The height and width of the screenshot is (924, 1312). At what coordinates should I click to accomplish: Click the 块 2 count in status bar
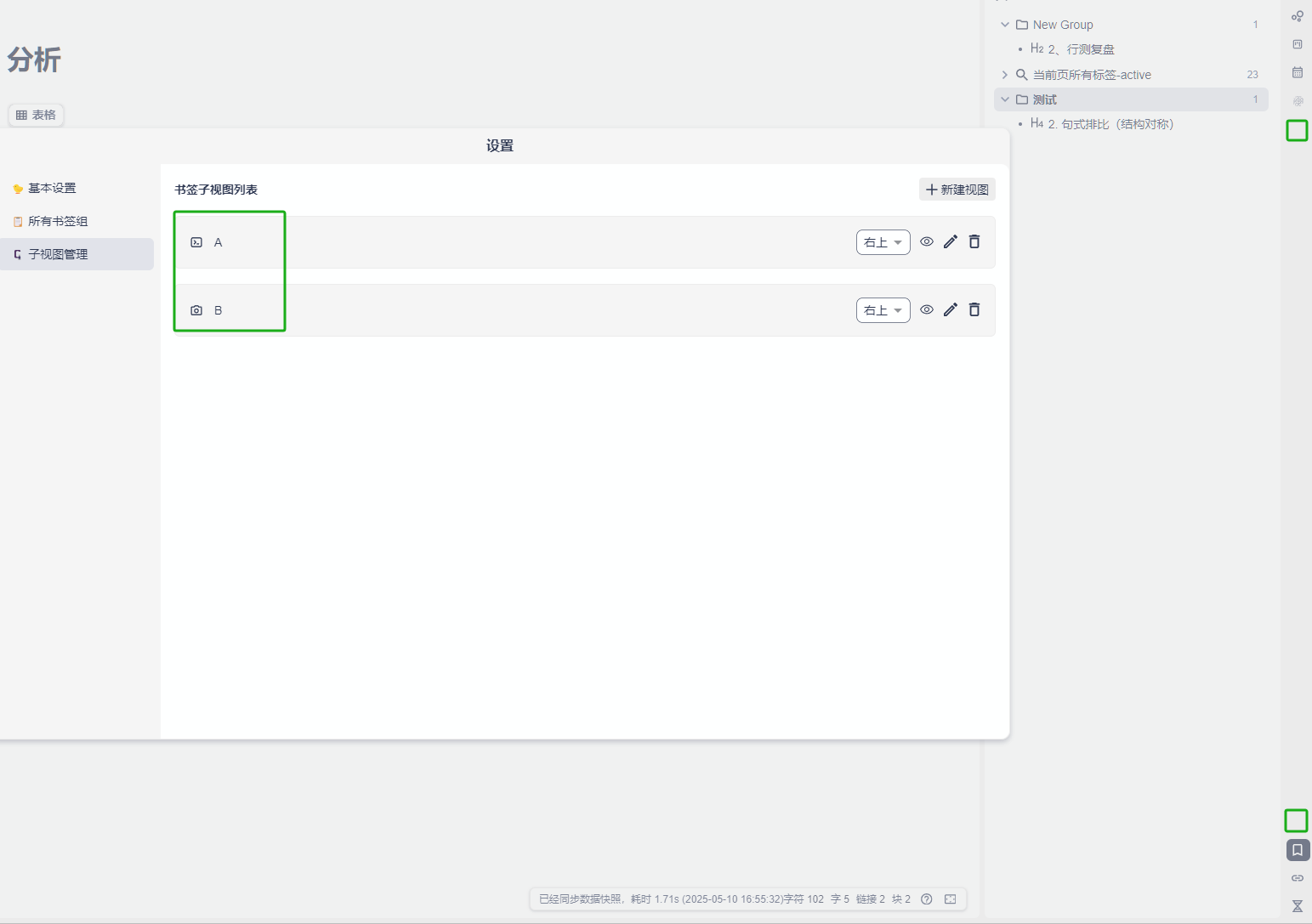click(x=901, y=899)
